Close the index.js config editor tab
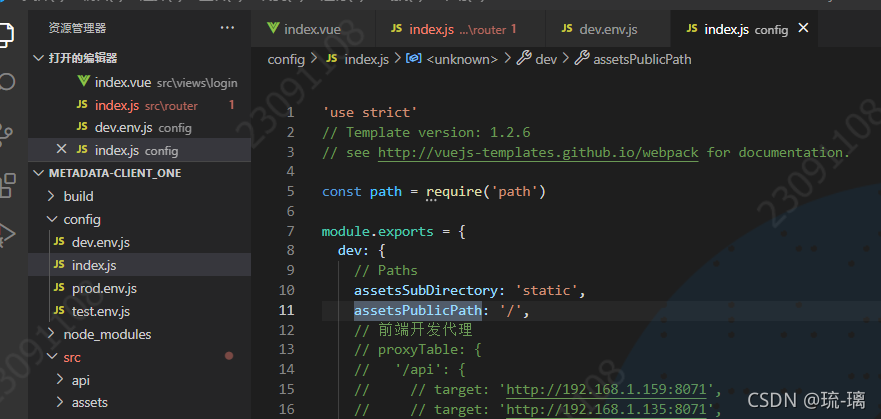Viewport: 881px width, 419px height. click(x=803, y=28)
